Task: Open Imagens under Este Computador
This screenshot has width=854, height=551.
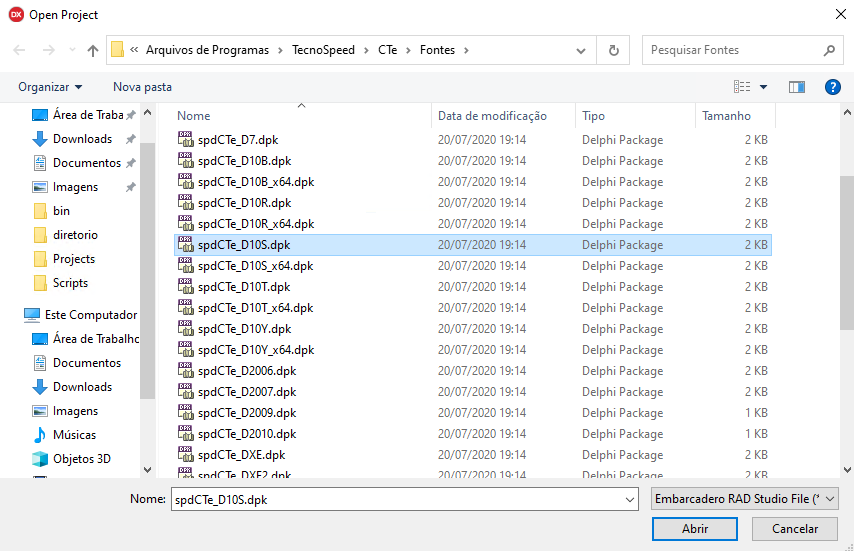Action: click(65, 411)
